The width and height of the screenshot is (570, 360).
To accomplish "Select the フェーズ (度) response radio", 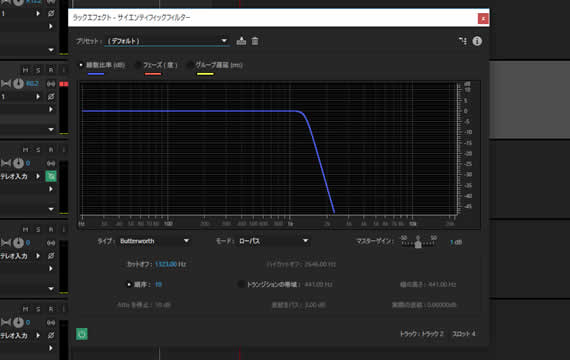I will tap(138, 65).
